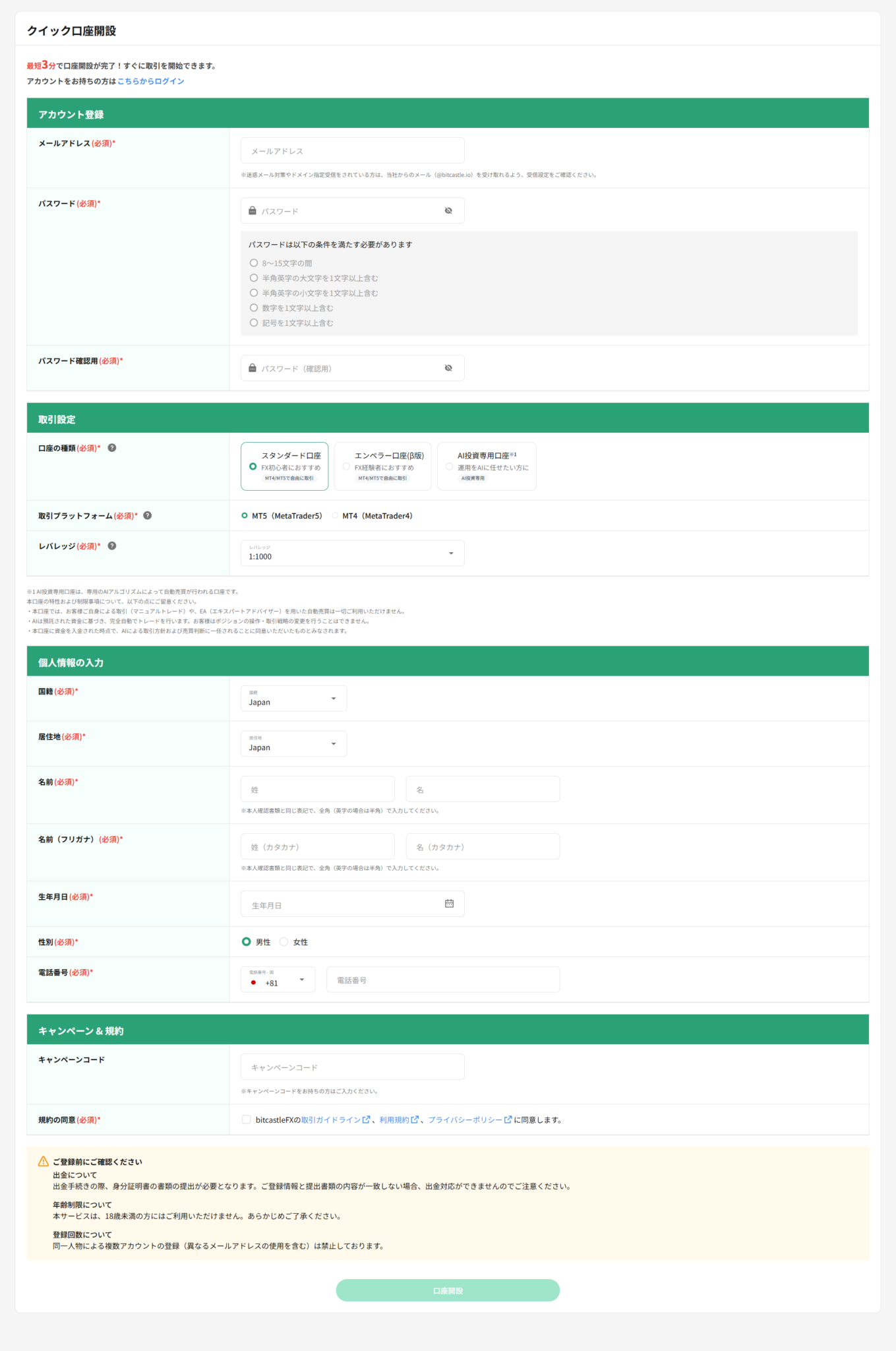Open the 国籍 Japan dropdown

(293, 699)
